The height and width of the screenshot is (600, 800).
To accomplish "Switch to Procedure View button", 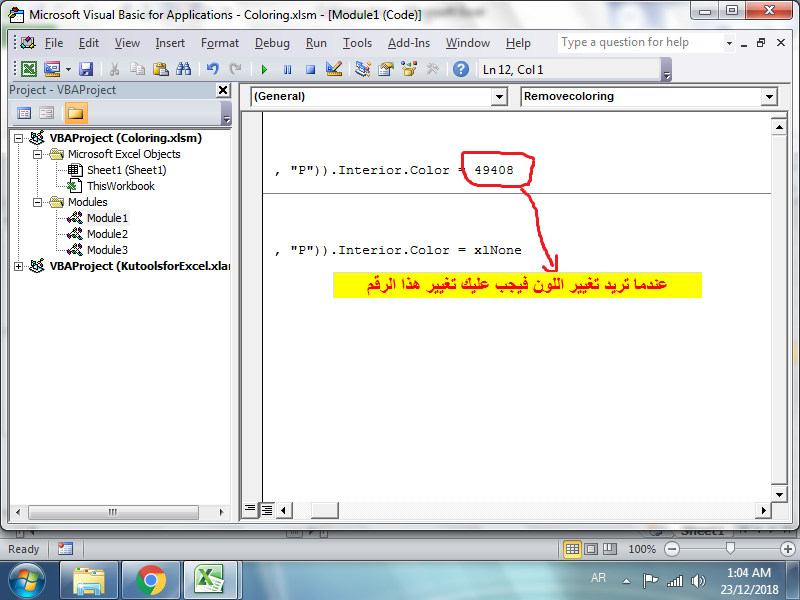I will 250,509.
